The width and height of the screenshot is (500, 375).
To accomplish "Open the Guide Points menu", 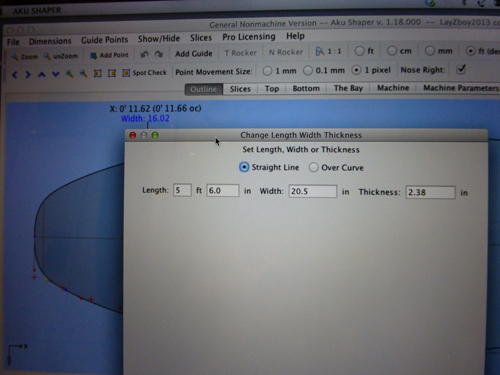I will pyautogui.click(x=105, y=40).
